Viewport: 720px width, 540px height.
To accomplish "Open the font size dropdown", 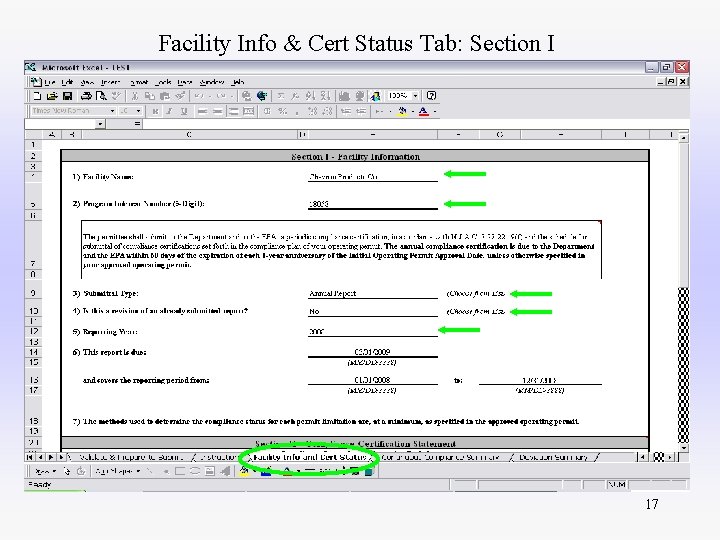I will click(138, 111).
